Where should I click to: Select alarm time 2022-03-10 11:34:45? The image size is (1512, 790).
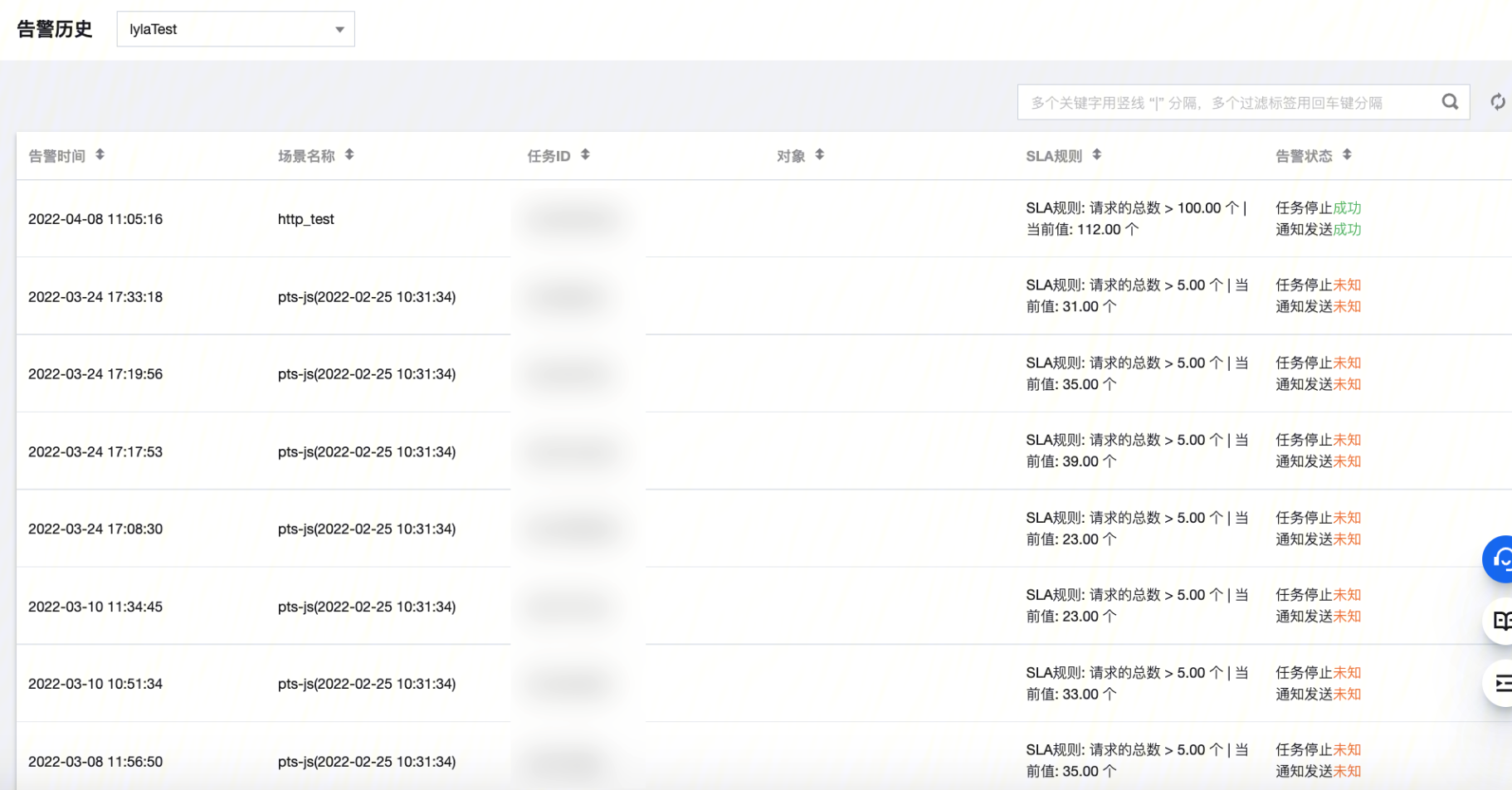[95, 607]
